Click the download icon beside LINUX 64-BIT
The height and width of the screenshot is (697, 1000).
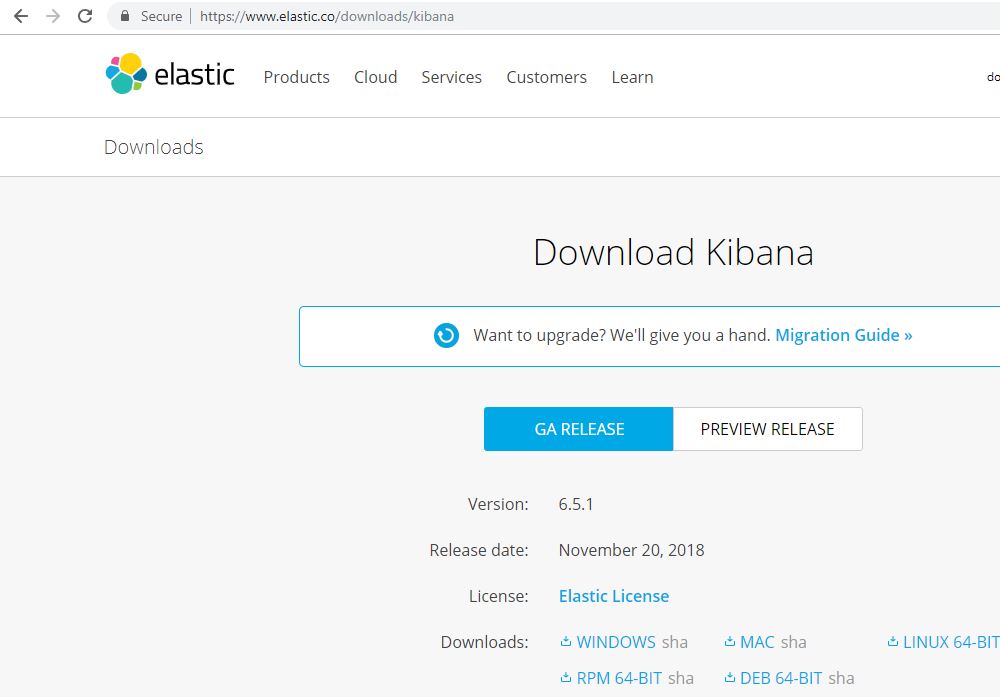click(893, 642)
